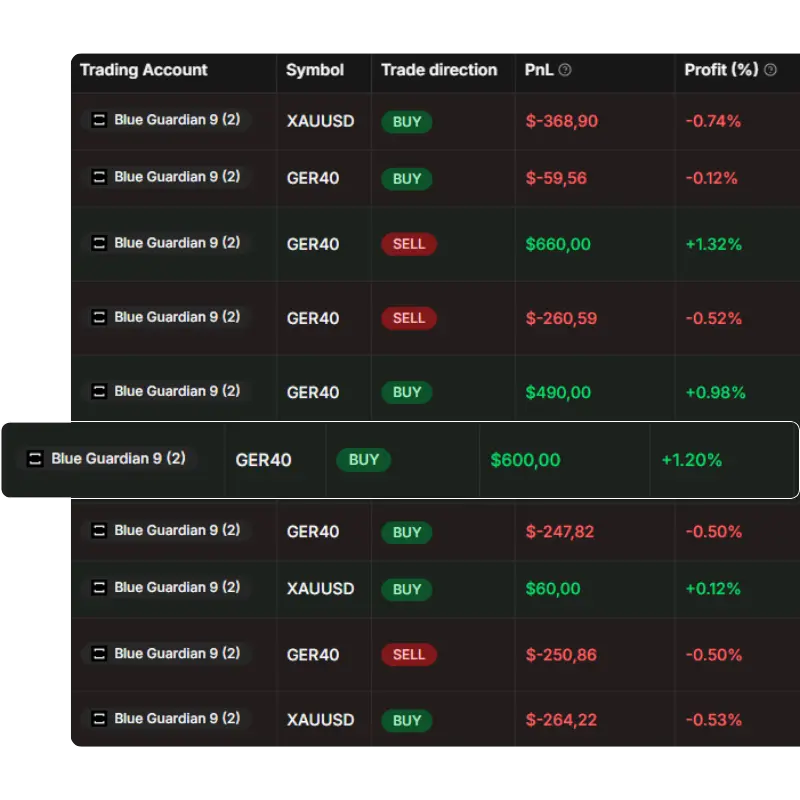Click the +1.20% profit value

pos(691,460)
